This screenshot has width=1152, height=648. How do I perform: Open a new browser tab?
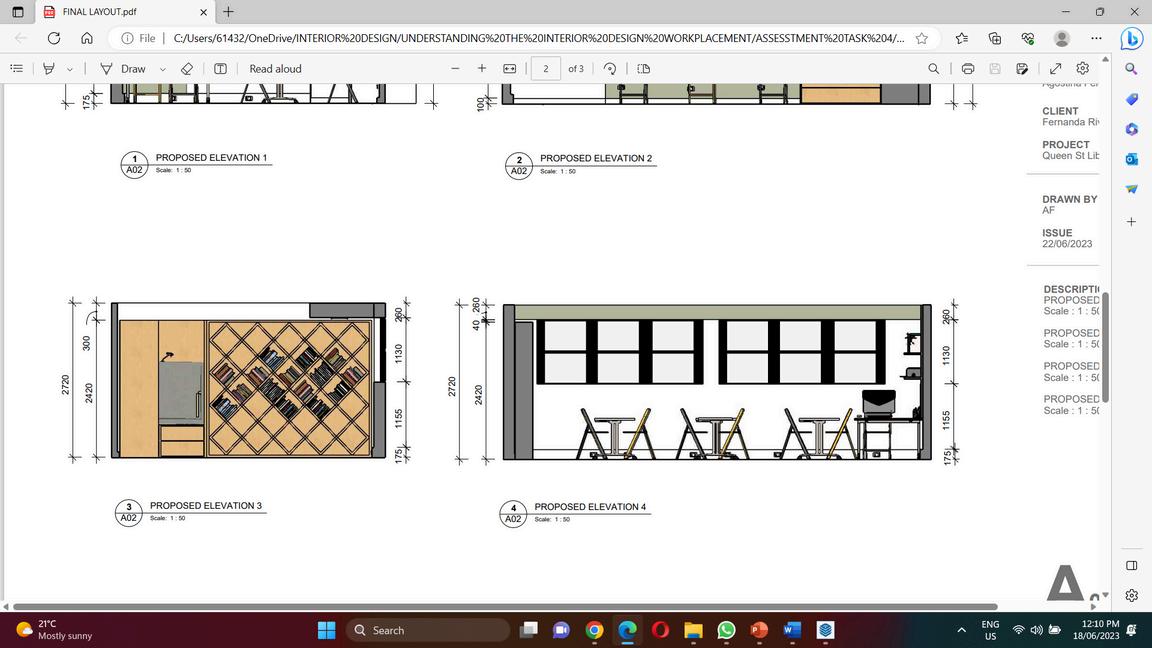228,12
